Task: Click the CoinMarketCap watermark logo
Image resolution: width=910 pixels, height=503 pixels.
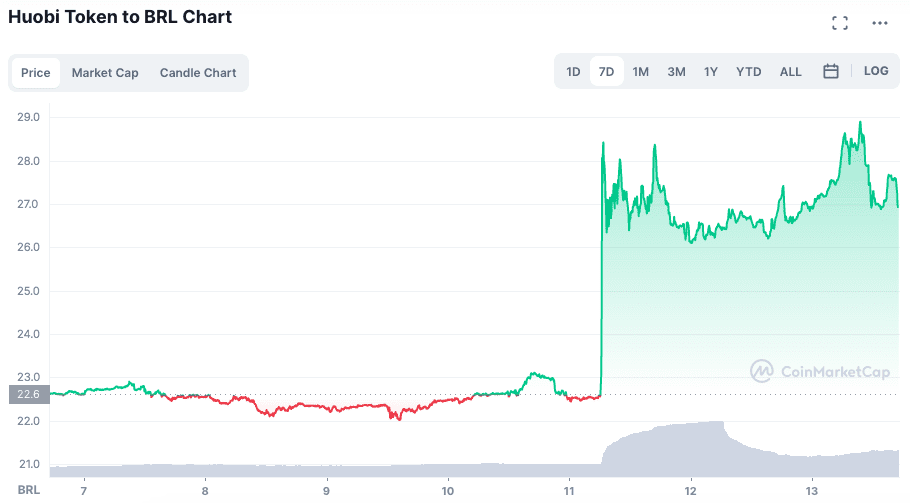Action: pos(820,371)
